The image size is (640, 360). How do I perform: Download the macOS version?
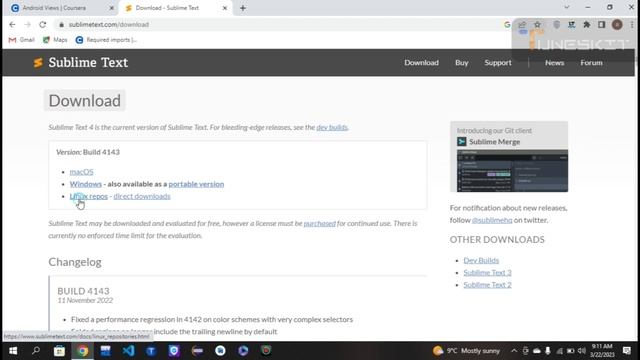point(81,172)
